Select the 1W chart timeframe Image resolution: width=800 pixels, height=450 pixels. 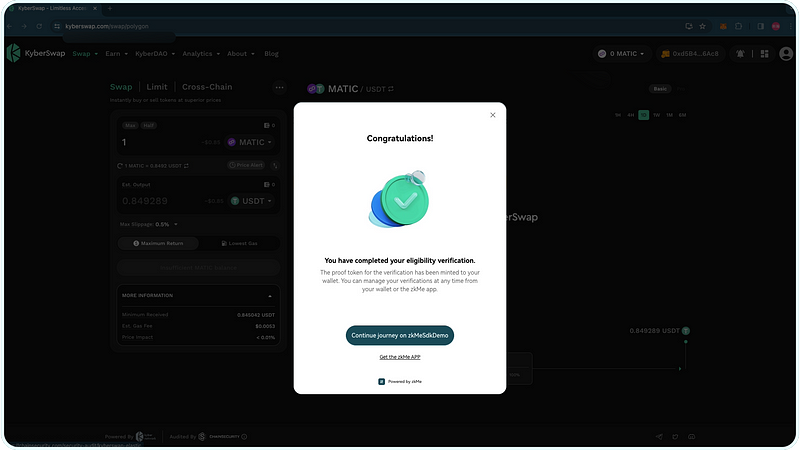pyautogui.click(x=657, y=115)
